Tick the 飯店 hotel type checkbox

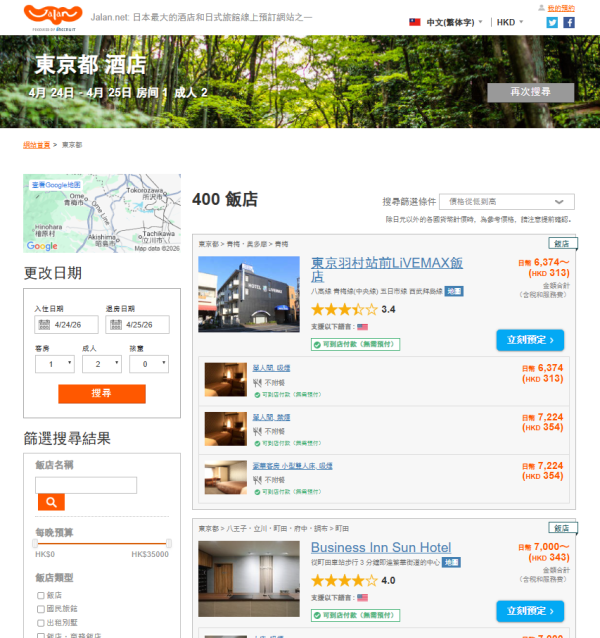tap(41, 596)
